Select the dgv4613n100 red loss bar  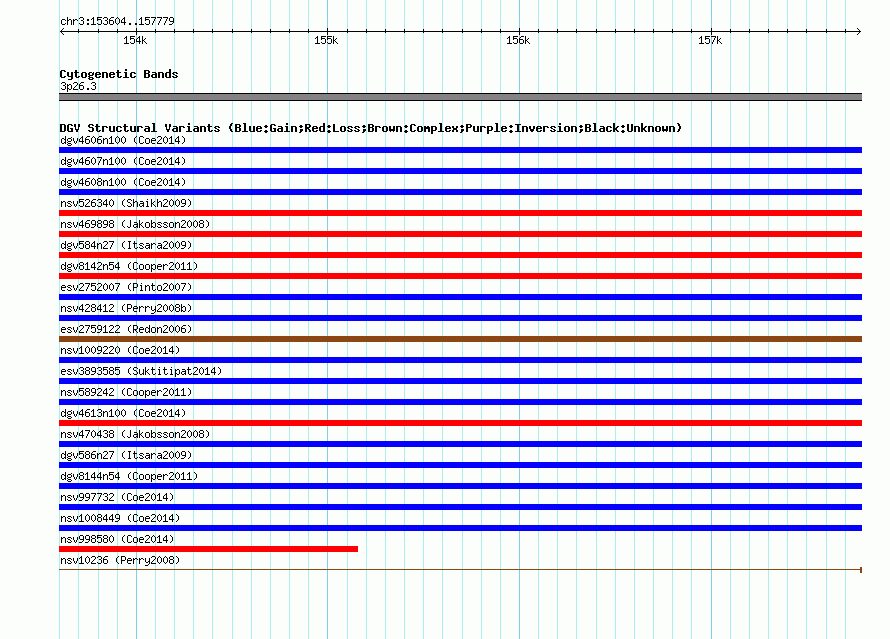pos(460,423)
